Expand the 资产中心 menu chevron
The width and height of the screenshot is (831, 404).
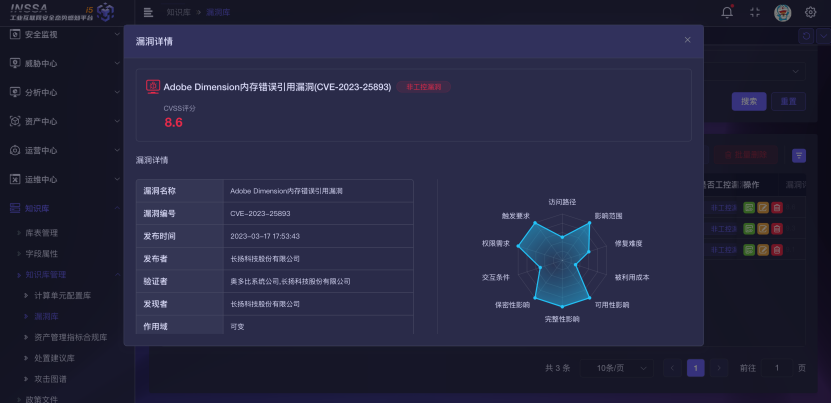click(117, 121)
